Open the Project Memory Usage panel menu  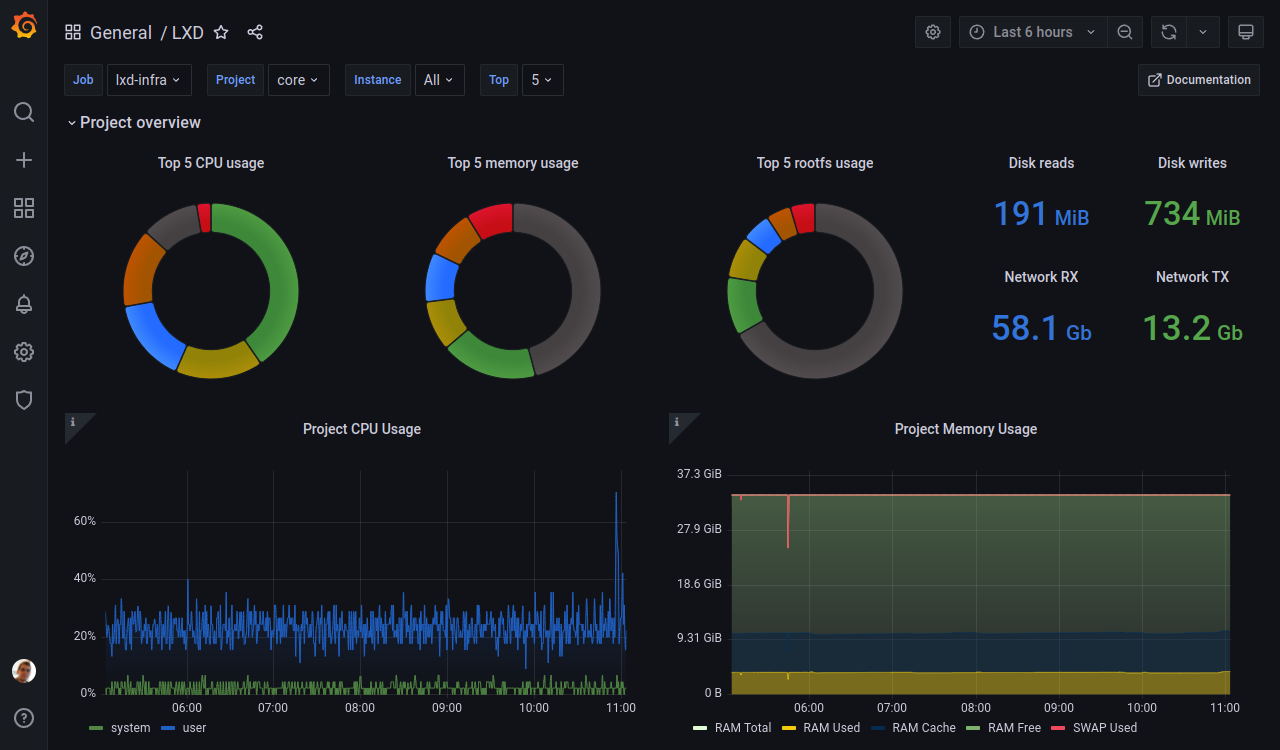click(966, 429)
